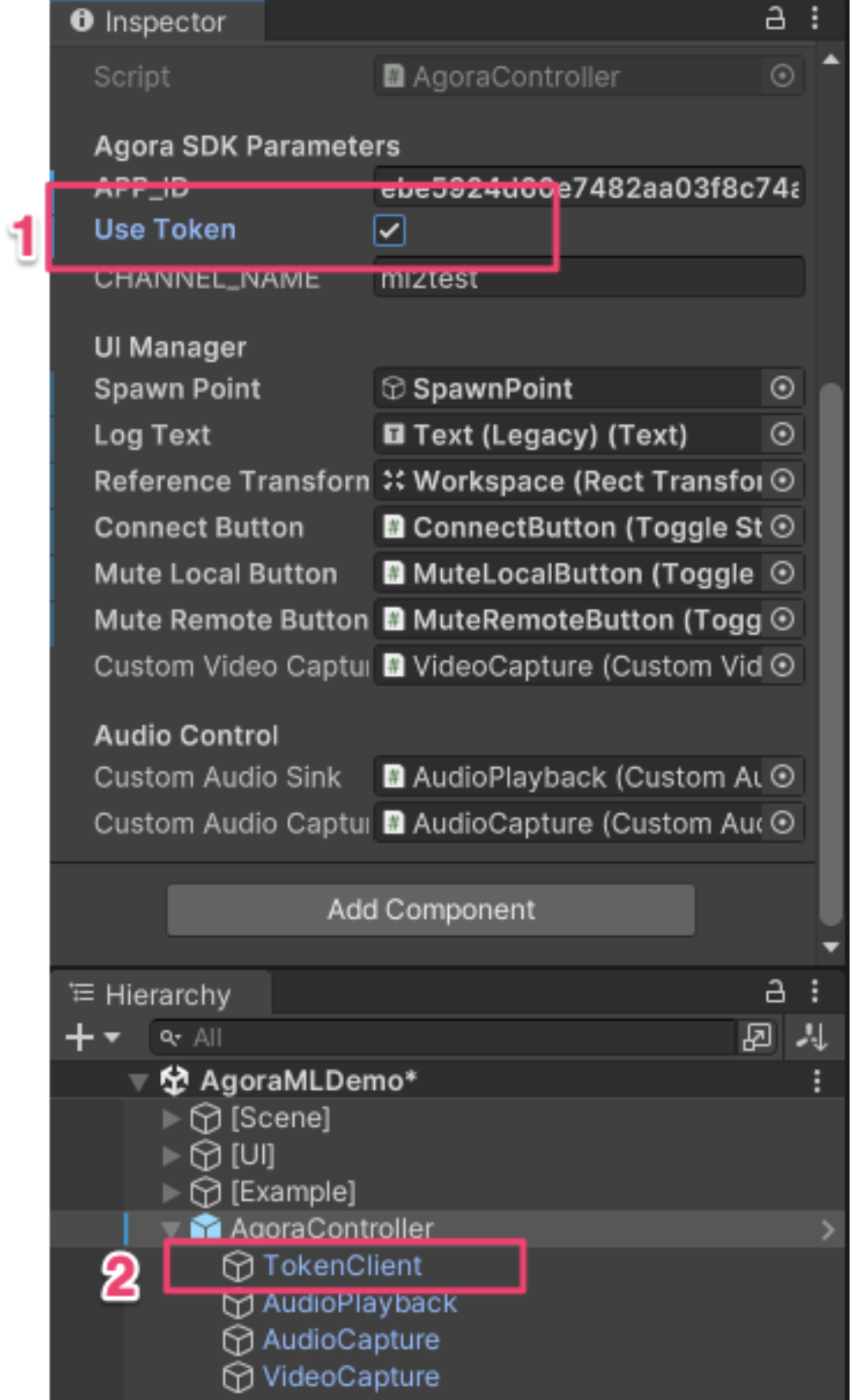Click the Add Component button
853x1400 pixels.
pos(431,910)
